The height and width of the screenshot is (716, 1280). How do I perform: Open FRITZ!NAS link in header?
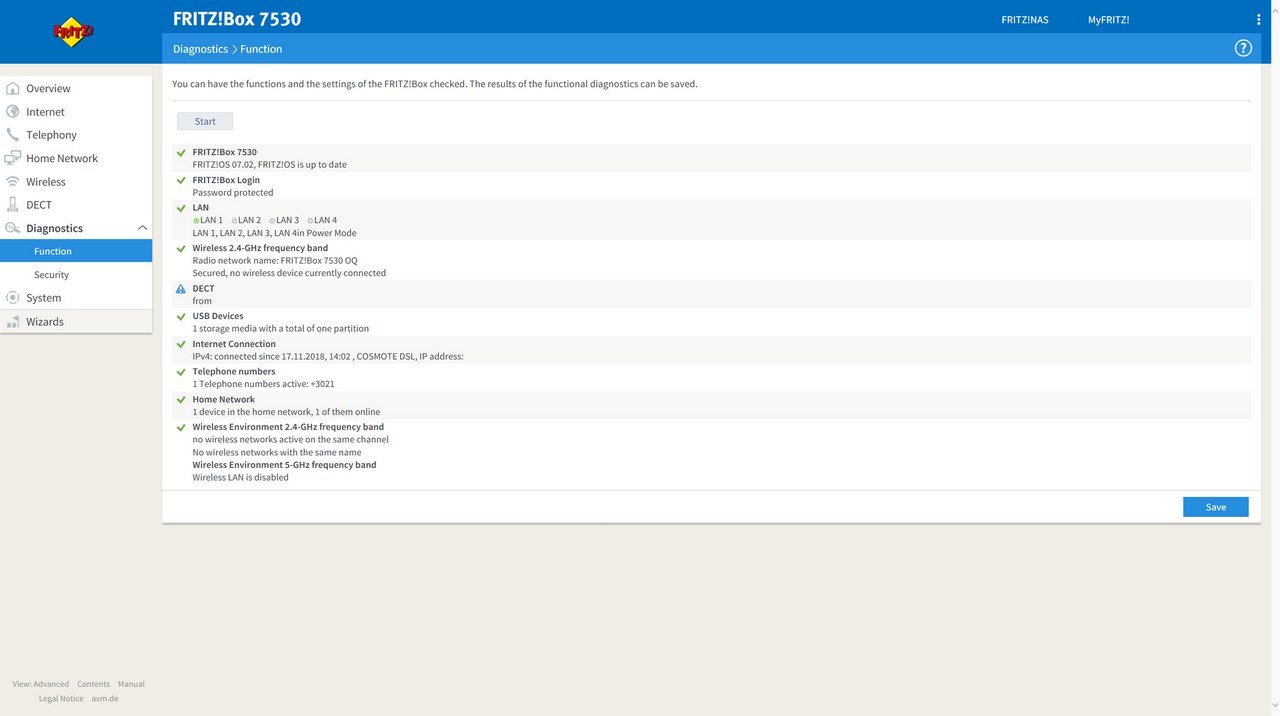(x=1025, y=20)
